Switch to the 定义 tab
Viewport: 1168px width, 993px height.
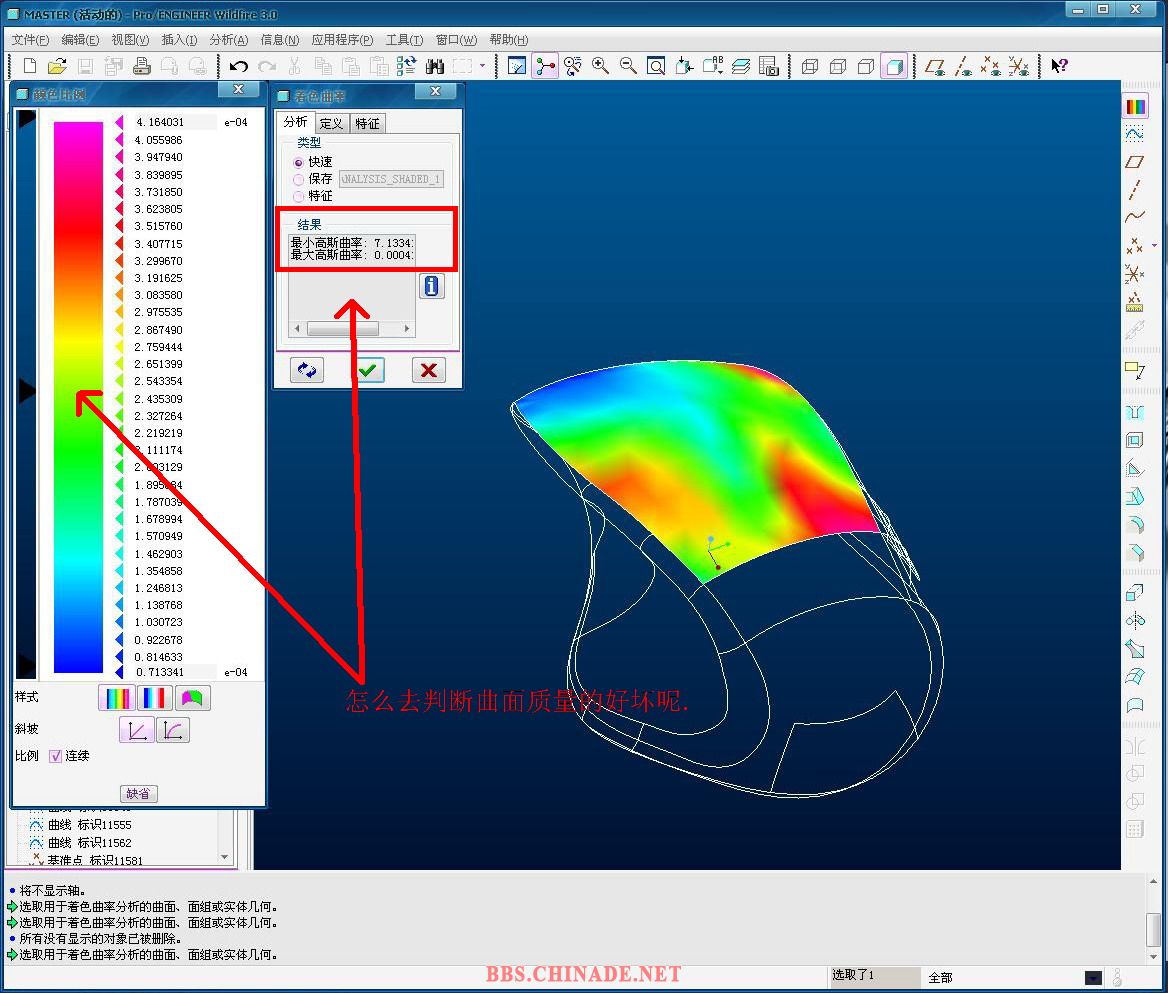pyautogui.click(x=331, y=124)
